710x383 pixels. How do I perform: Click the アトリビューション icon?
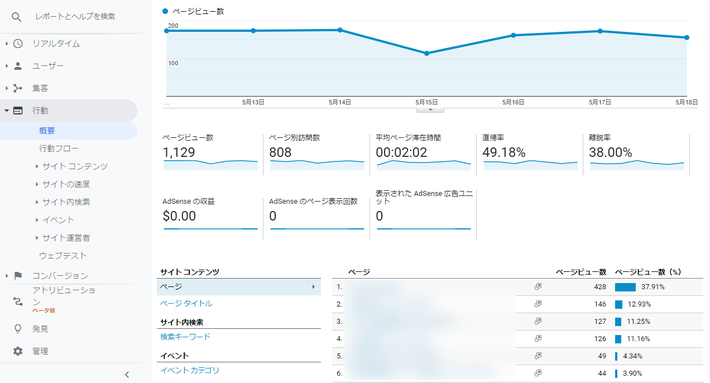[18, 301]
